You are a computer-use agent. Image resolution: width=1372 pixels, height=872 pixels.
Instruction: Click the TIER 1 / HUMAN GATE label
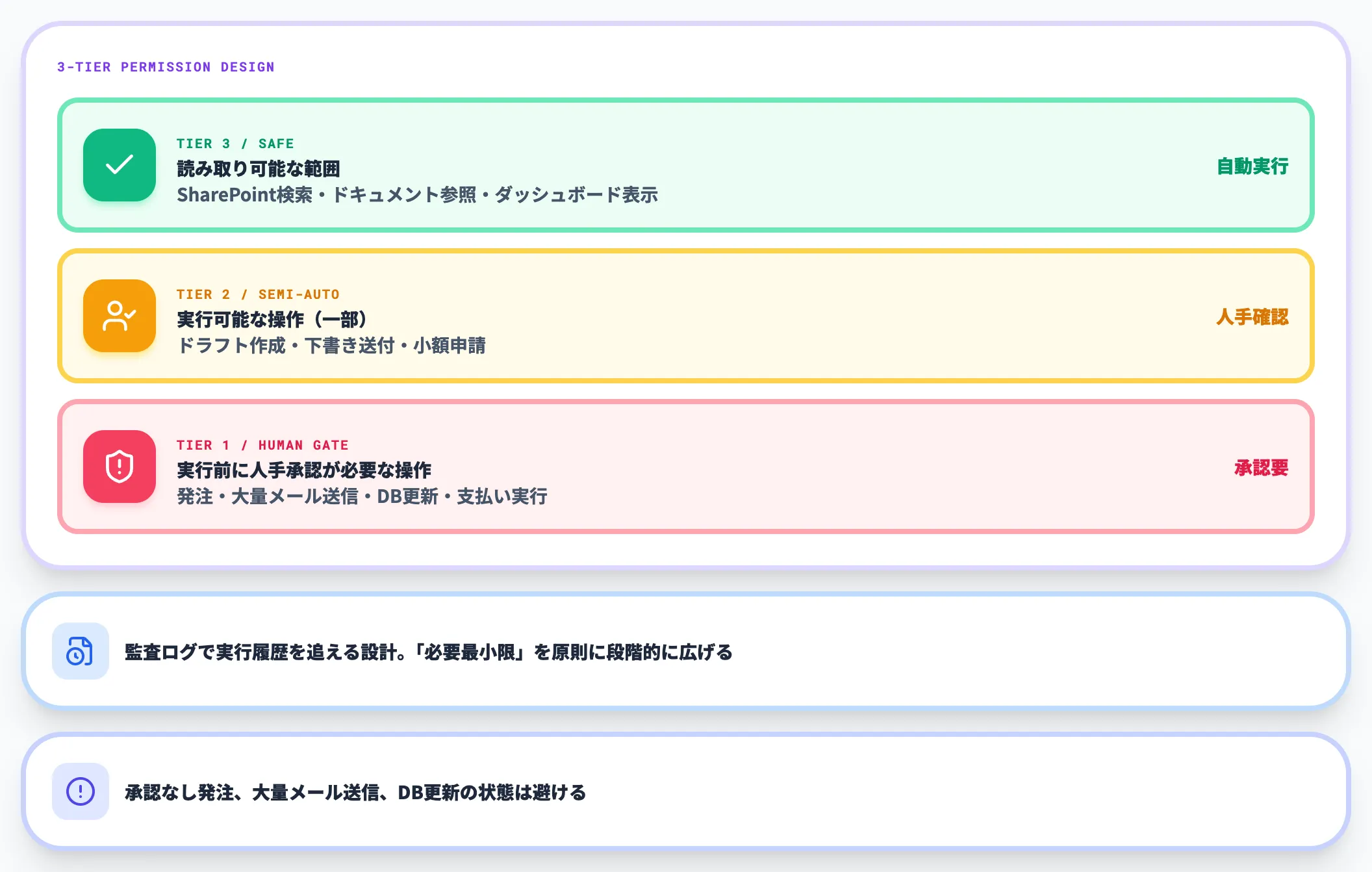pos(262,445)
